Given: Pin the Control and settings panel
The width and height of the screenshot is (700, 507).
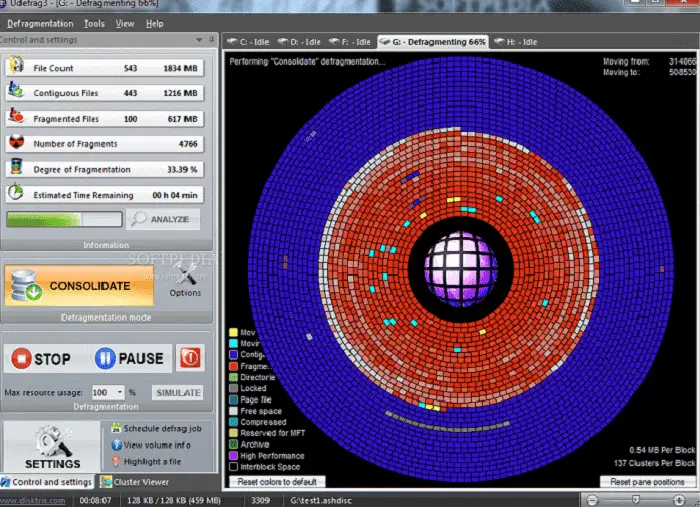Looking at the screenshot, I should pos(212,40).
